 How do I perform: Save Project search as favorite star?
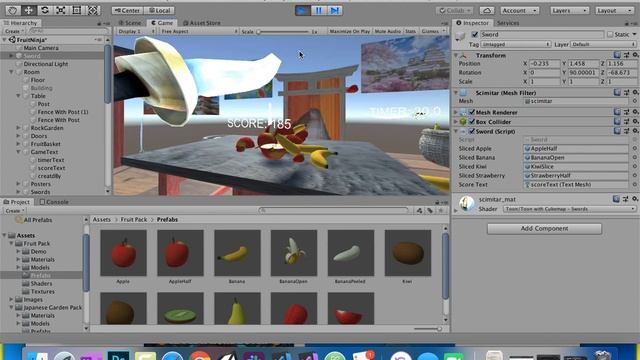pyautogui.click(x=441, y=211)
